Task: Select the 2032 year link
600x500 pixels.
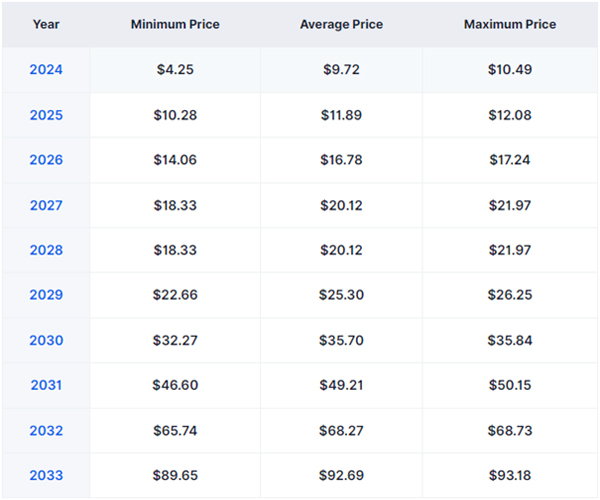Action: click(x=46, y=430)
